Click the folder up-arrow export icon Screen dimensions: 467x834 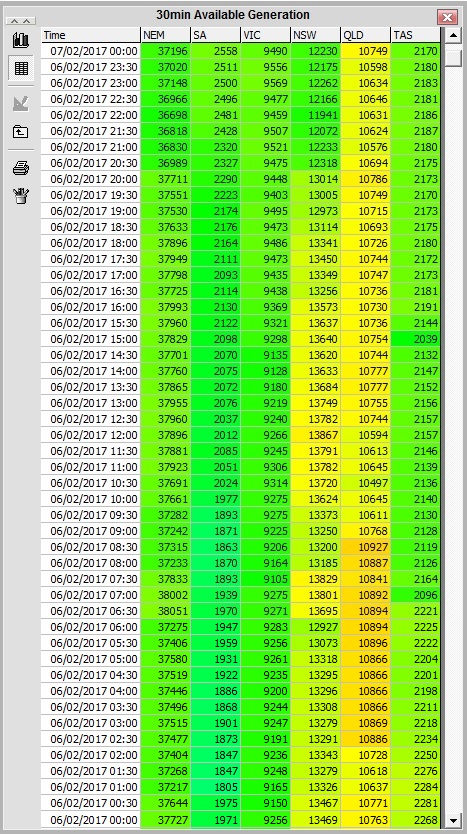pyautogui.click(x=21, y=131)
